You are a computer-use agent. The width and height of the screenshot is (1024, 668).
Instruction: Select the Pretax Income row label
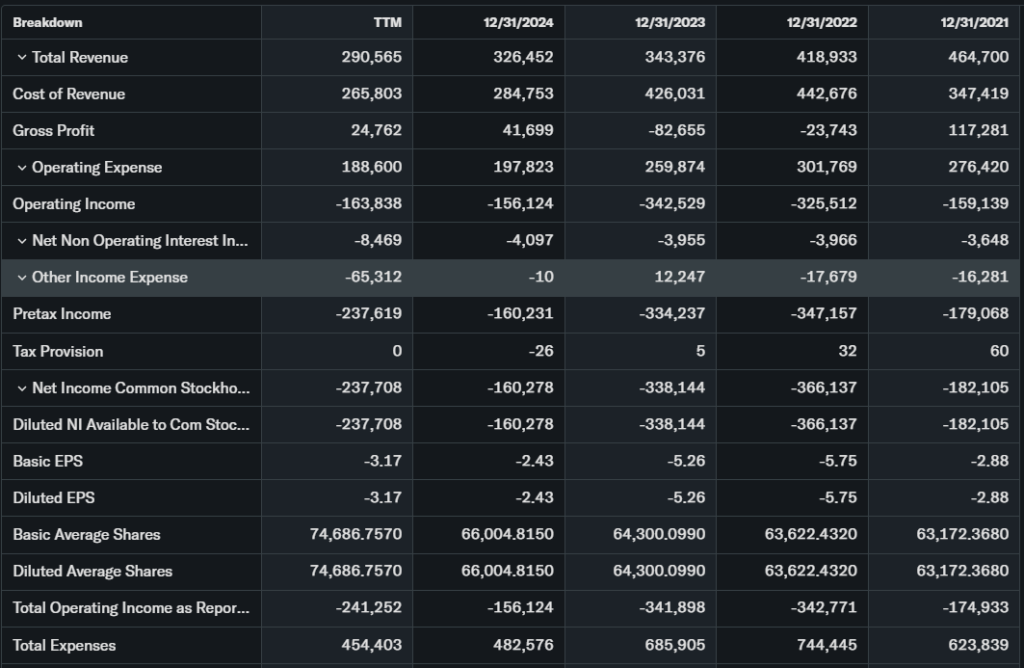62,314
